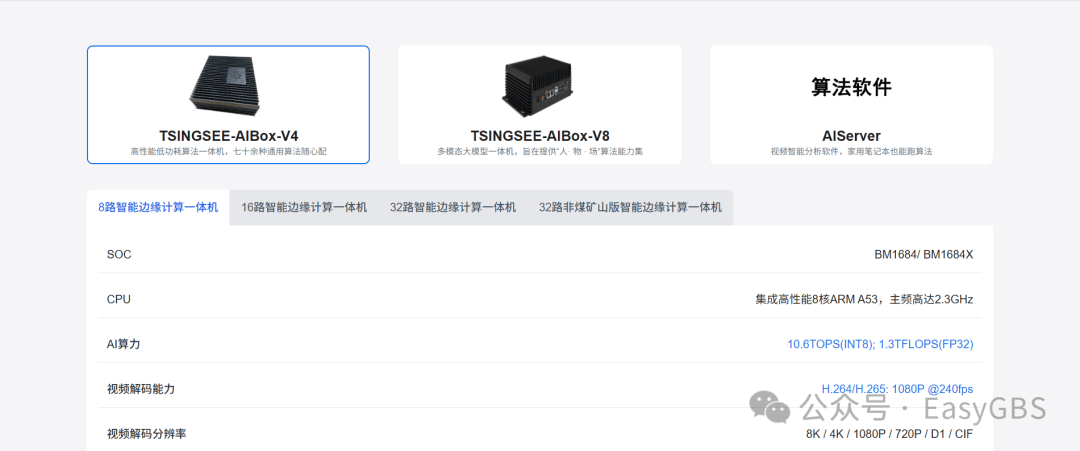This screenshot has width=1080, height=451.
Task: Switch to 32路智能边缘计算一体机 tab
Action: pos(453,207)
